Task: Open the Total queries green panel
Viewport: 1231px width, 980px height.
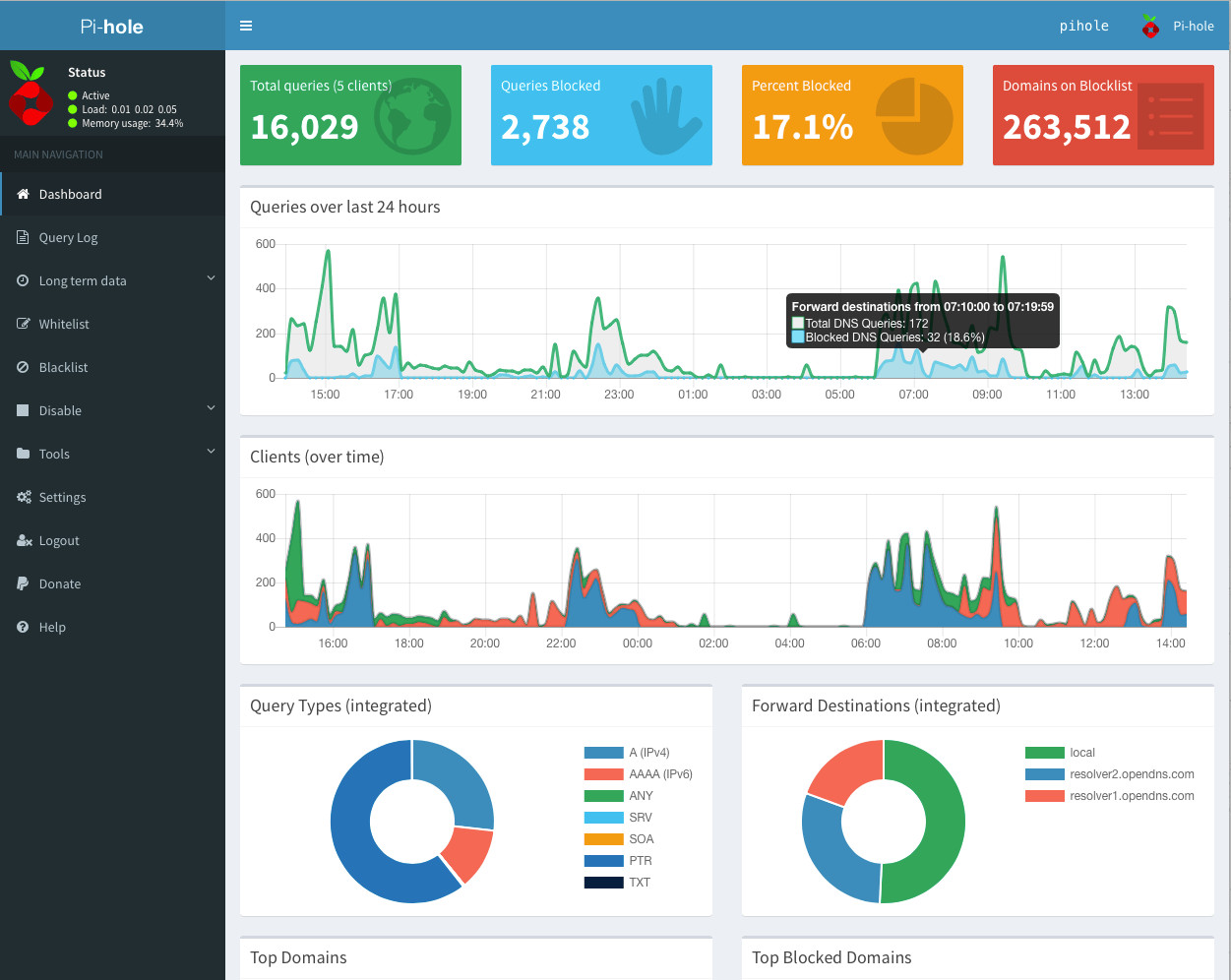Action: 350,114
